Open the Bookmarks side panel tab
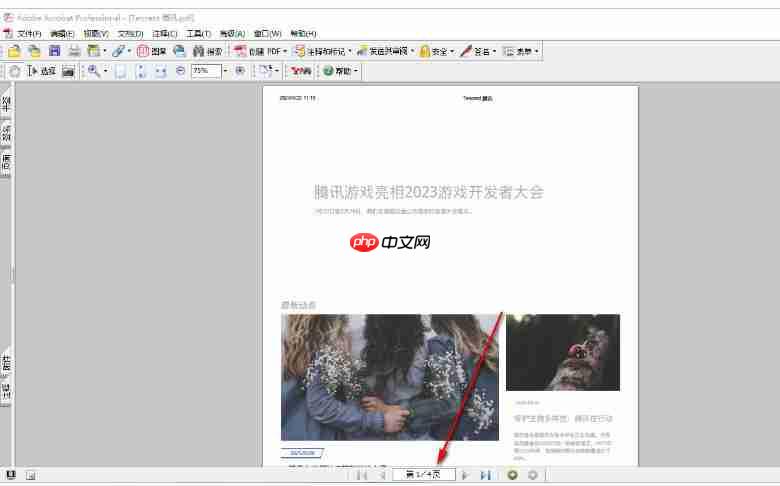The height and width of the screenshot is (486, 780). (6, 103)
